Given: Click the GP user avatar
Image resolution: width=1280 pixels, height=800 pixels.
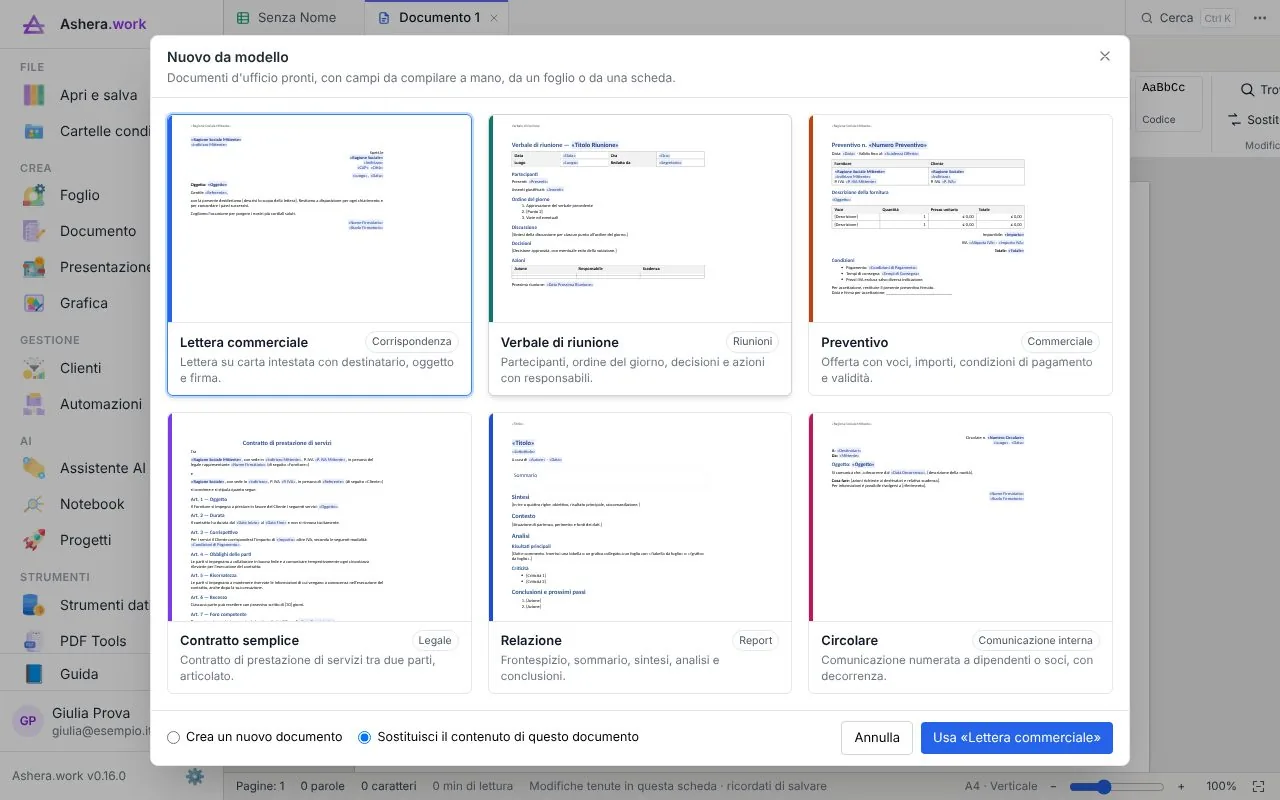Looking at the screenshot, I should pos(28,721).
